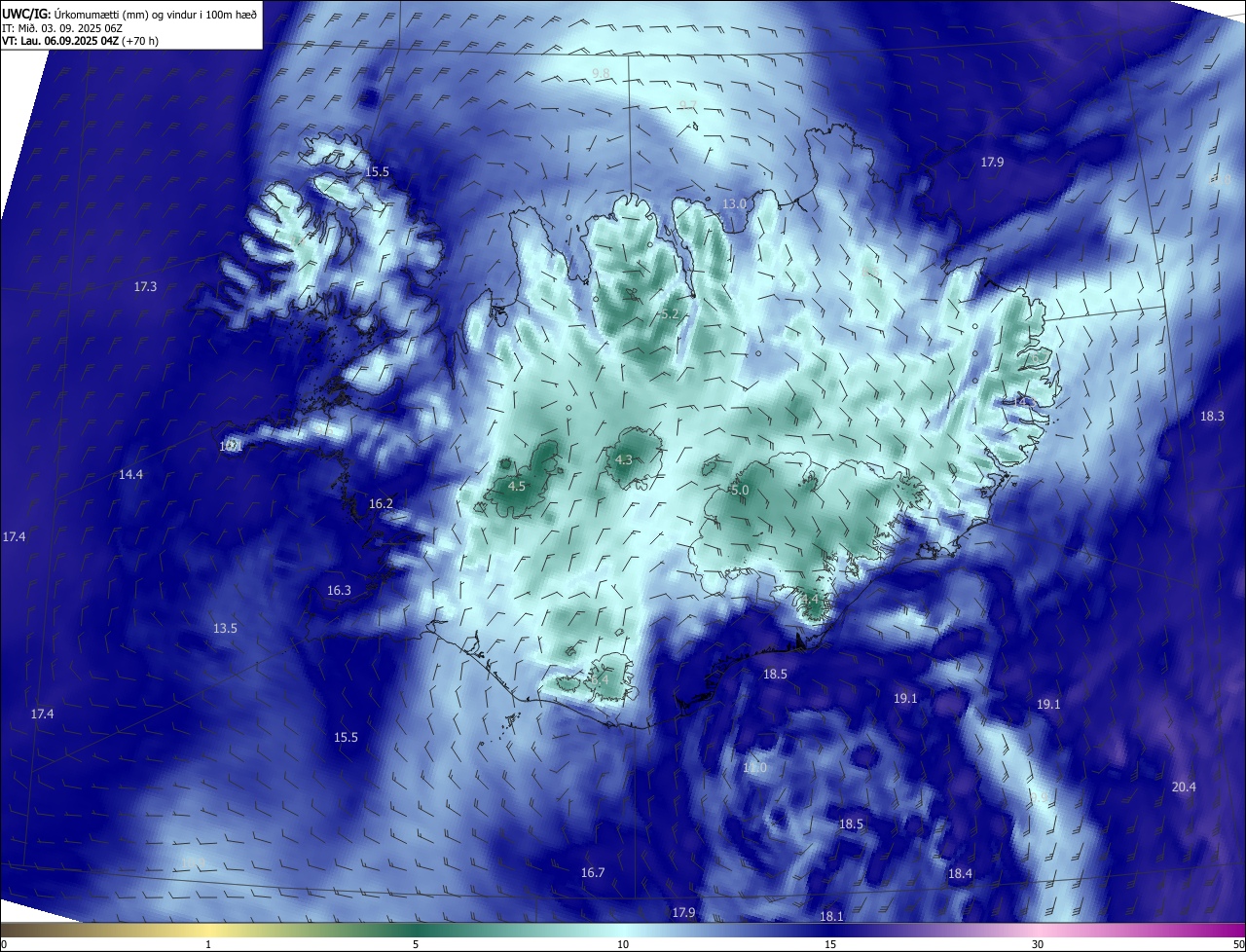Image resolution: width=1246 pixels, height=952 pixels.
Task: Click the 5.2 value over northern highlands
Action: (x=670, y=313)
